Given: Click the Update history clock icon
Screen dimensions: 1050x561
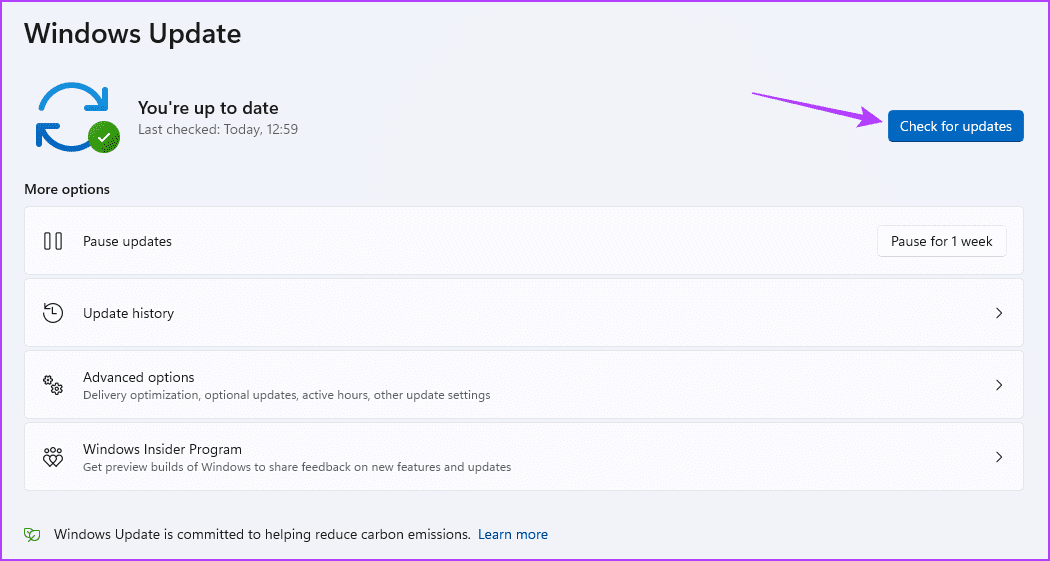Looking at the screenshot, I should coord(53,313).
